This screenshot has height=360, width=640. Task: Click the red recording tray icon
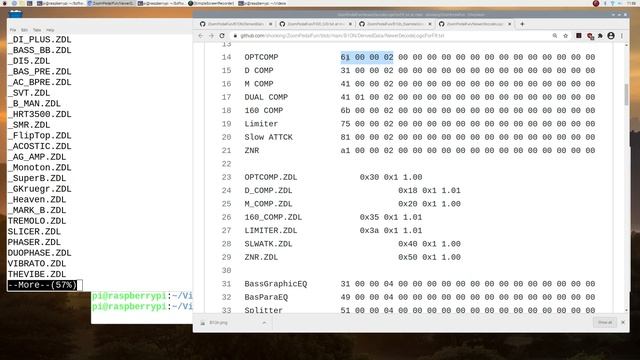pyautogui.click(x=596, y=3)
